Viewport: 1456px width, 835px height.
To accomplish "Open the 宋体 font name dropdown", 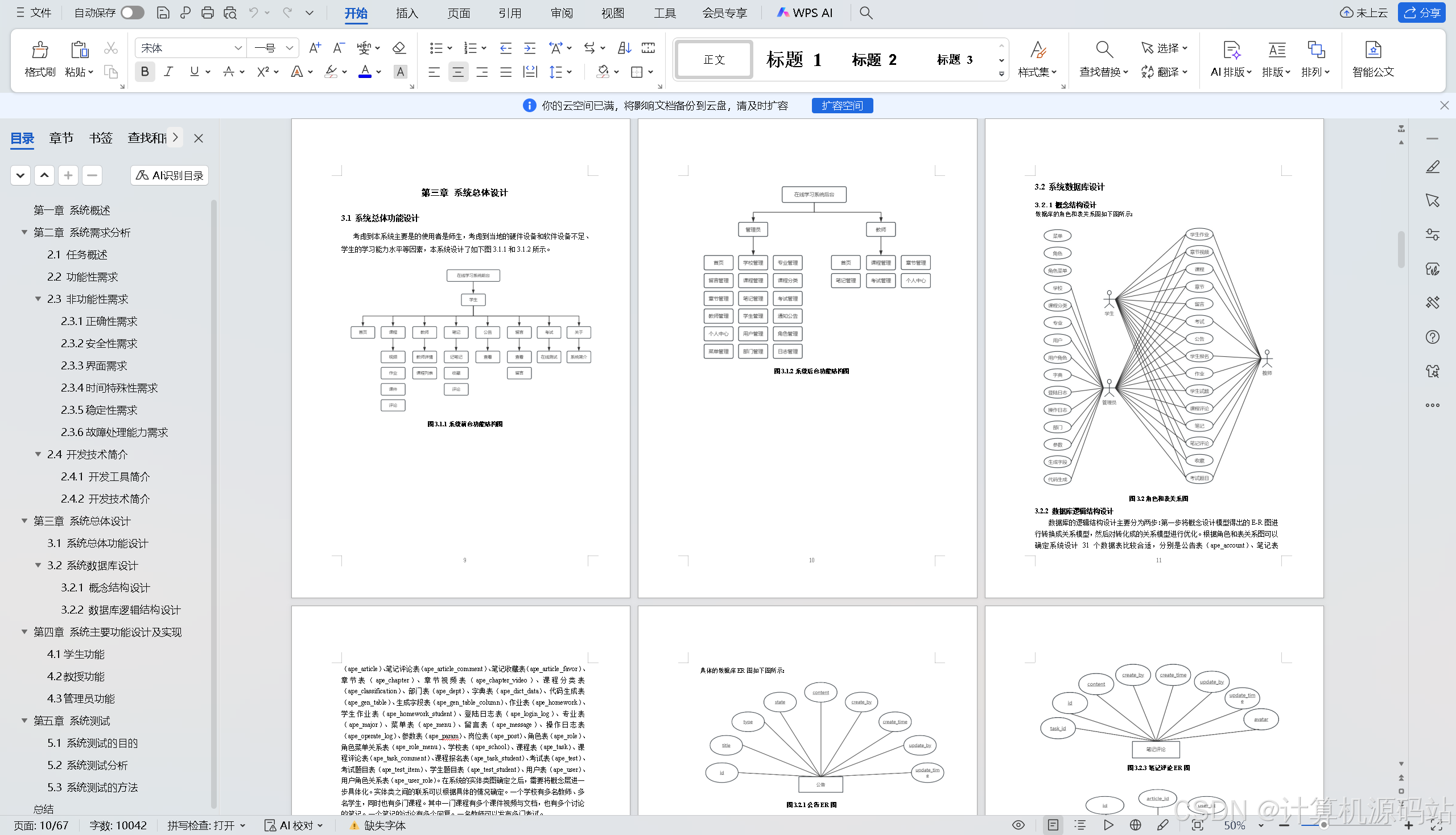I will point(238,48).
